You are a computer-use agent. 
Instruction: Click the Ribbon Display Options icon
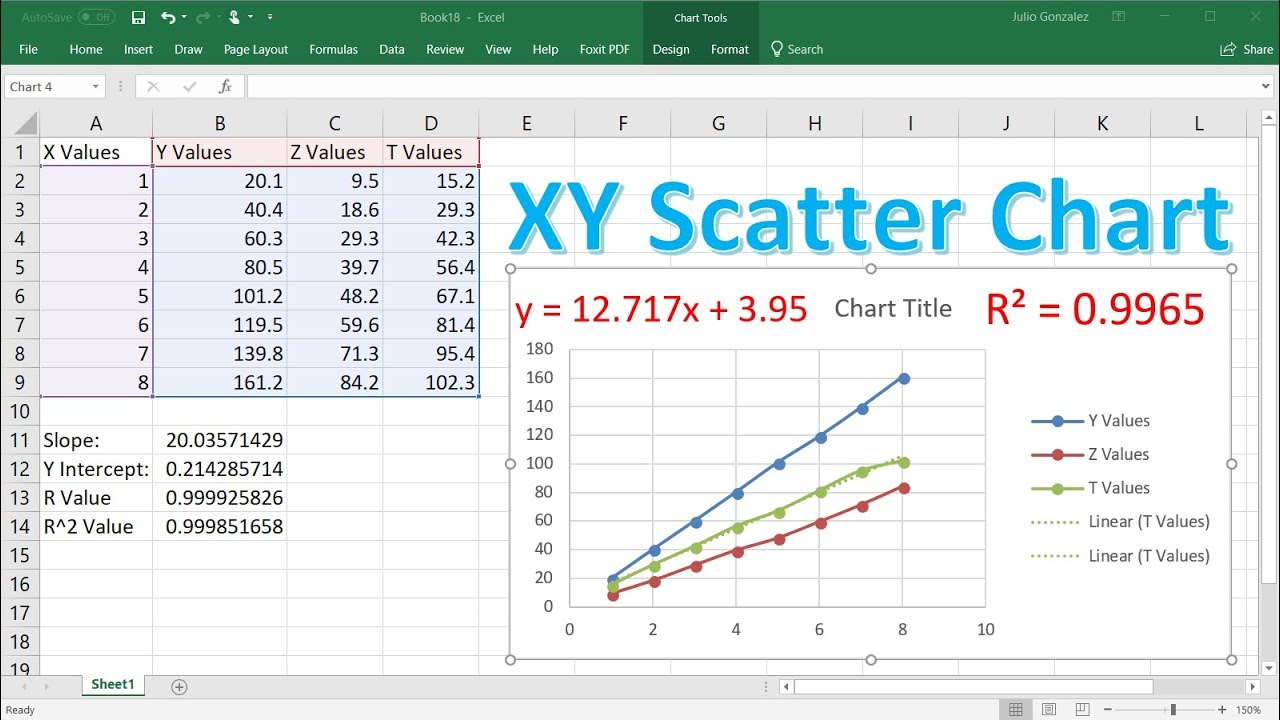[x=1119, y=17]
